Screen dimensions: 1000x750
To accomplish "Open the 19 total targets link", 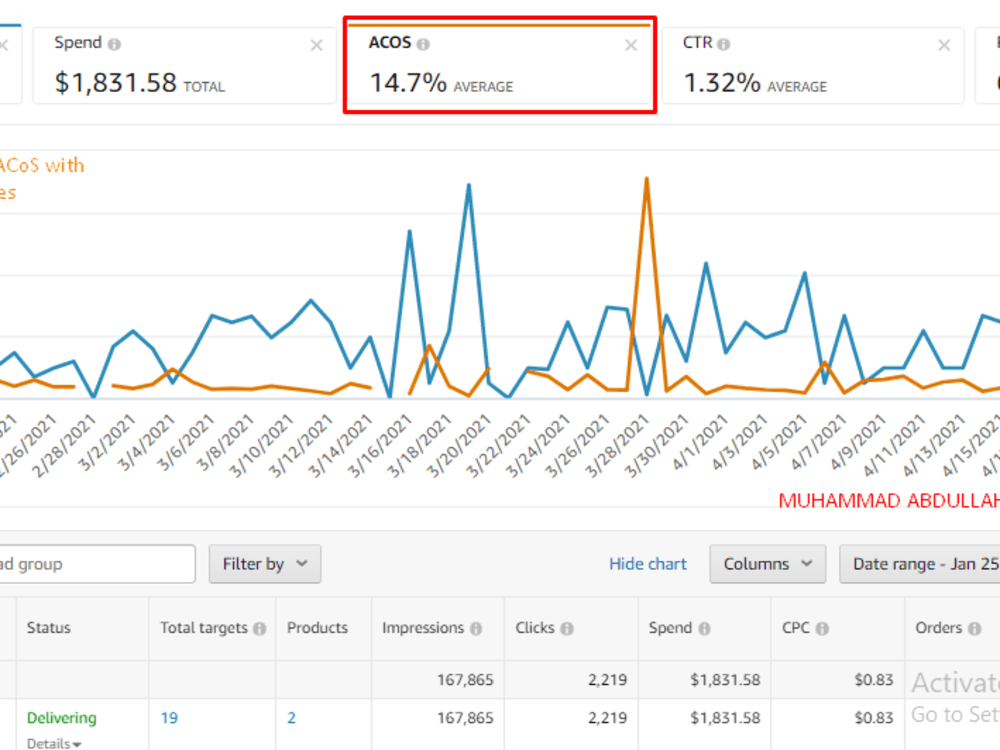I will point(169,718).
